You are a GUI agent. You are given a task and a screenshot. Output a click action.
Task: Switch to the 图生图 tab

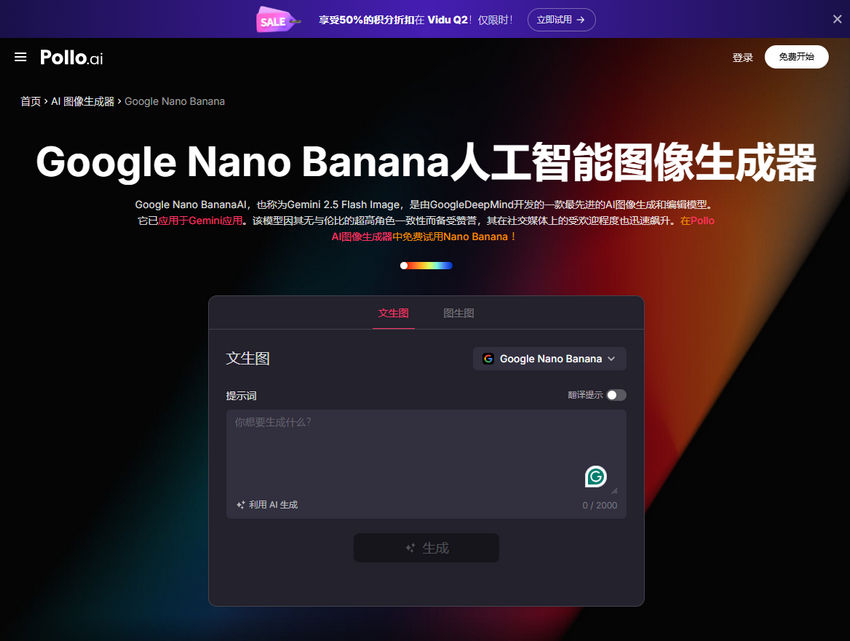(x=459, y=313)
